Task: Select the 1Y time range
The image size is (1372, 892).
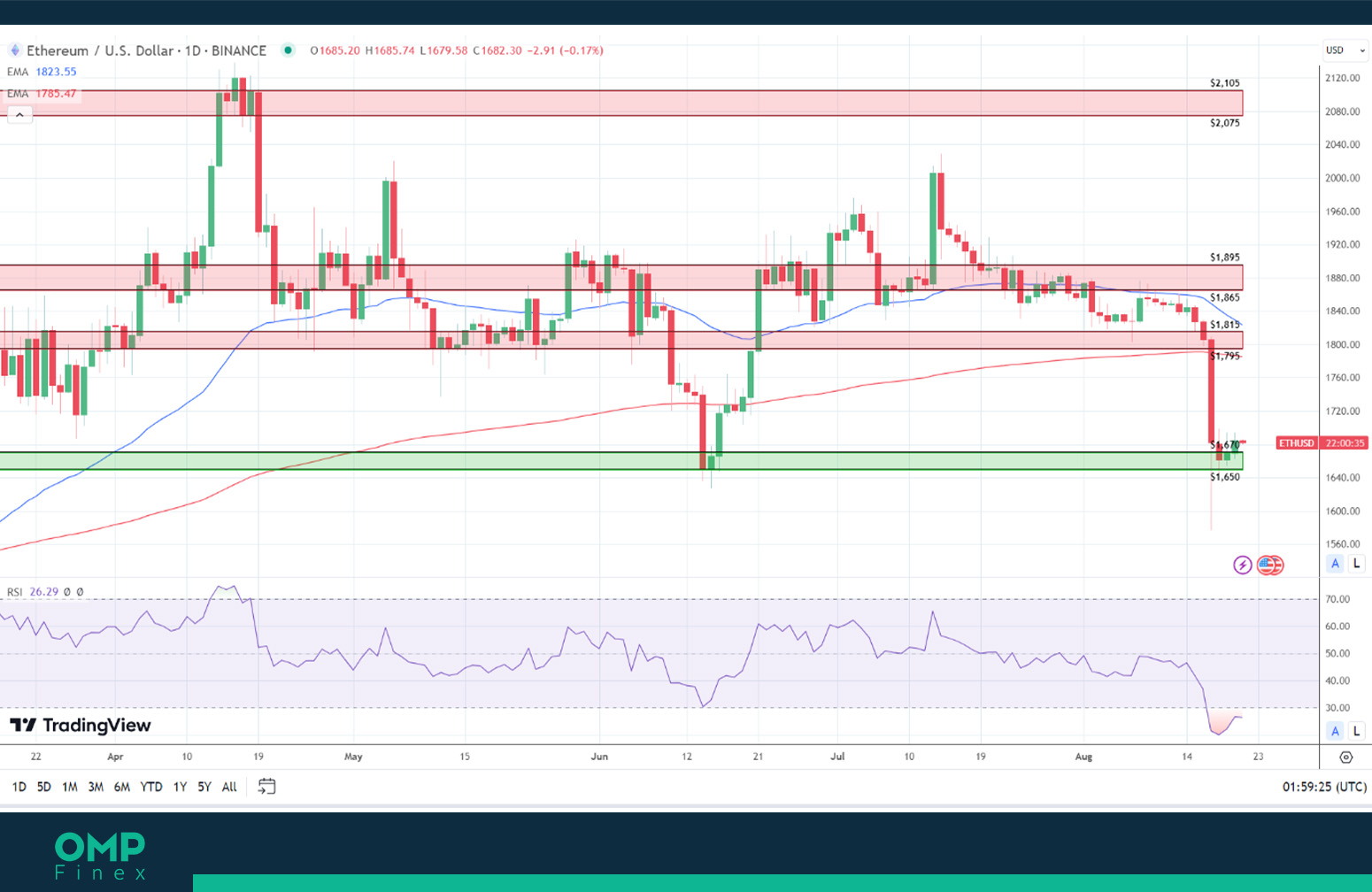Action: tap(180, 787)
